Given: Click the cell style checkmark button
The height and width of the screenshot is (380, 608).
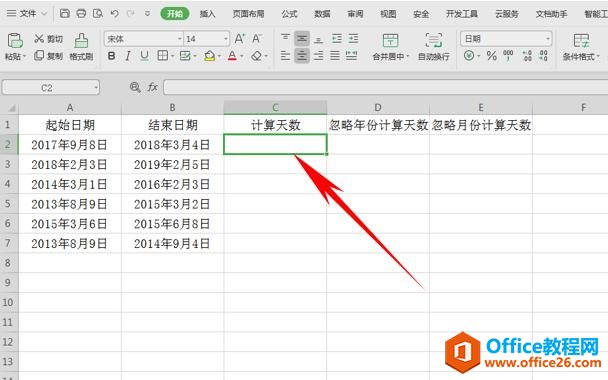Looking at the screenshot, I should point(185,56).
